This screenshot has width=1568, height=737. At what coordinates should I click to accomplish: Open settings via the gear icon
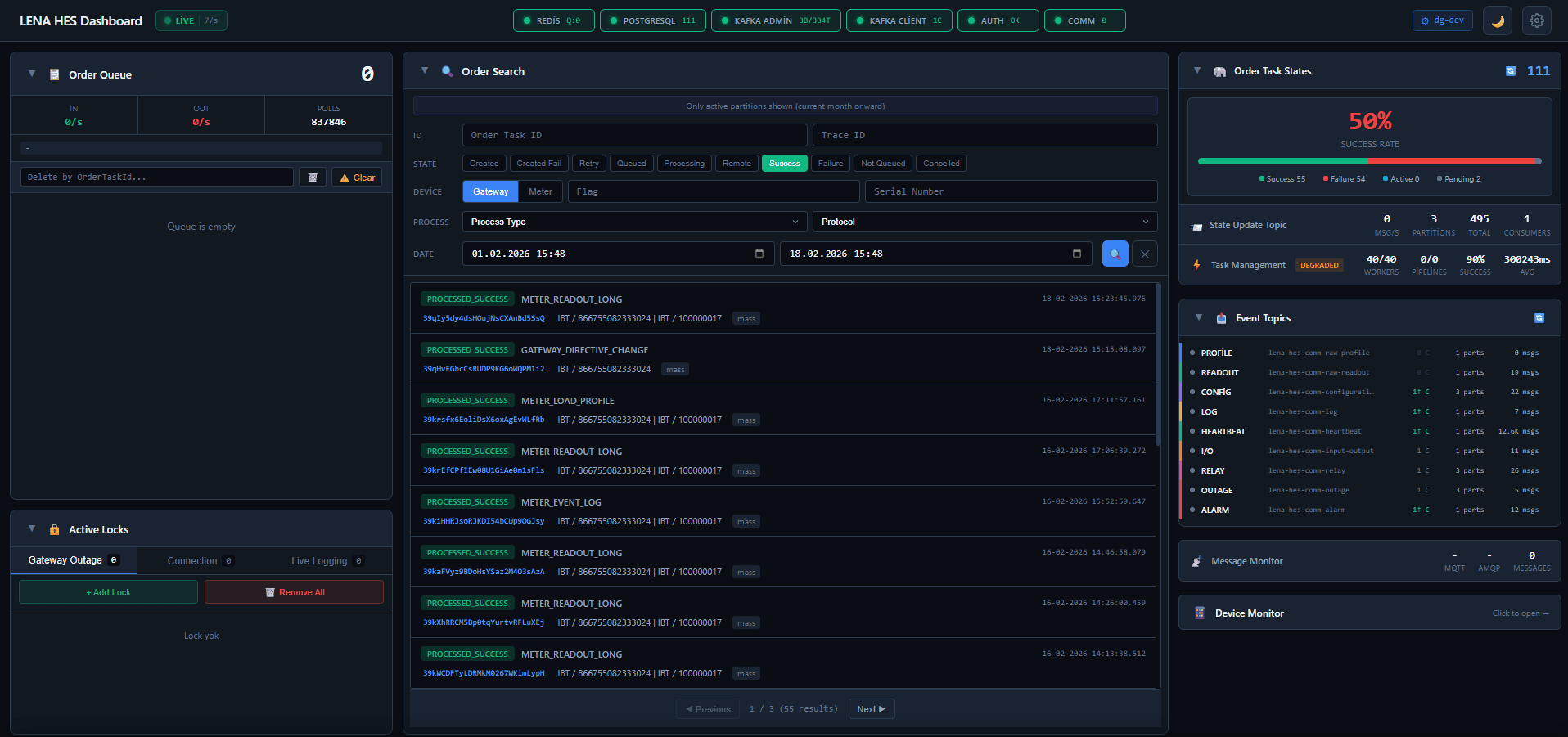(x=1536, y=21)
